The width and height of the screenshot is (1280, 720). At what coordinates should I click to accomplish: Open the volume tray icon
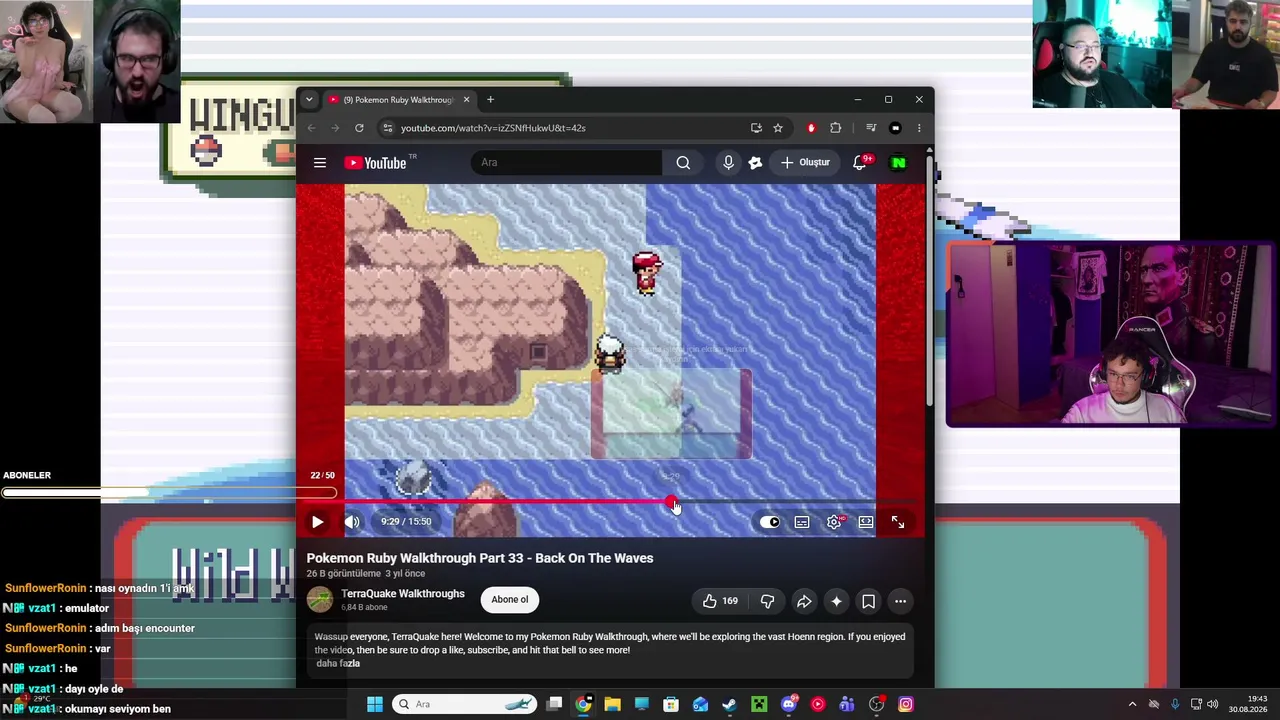[x=1215, y=704]
